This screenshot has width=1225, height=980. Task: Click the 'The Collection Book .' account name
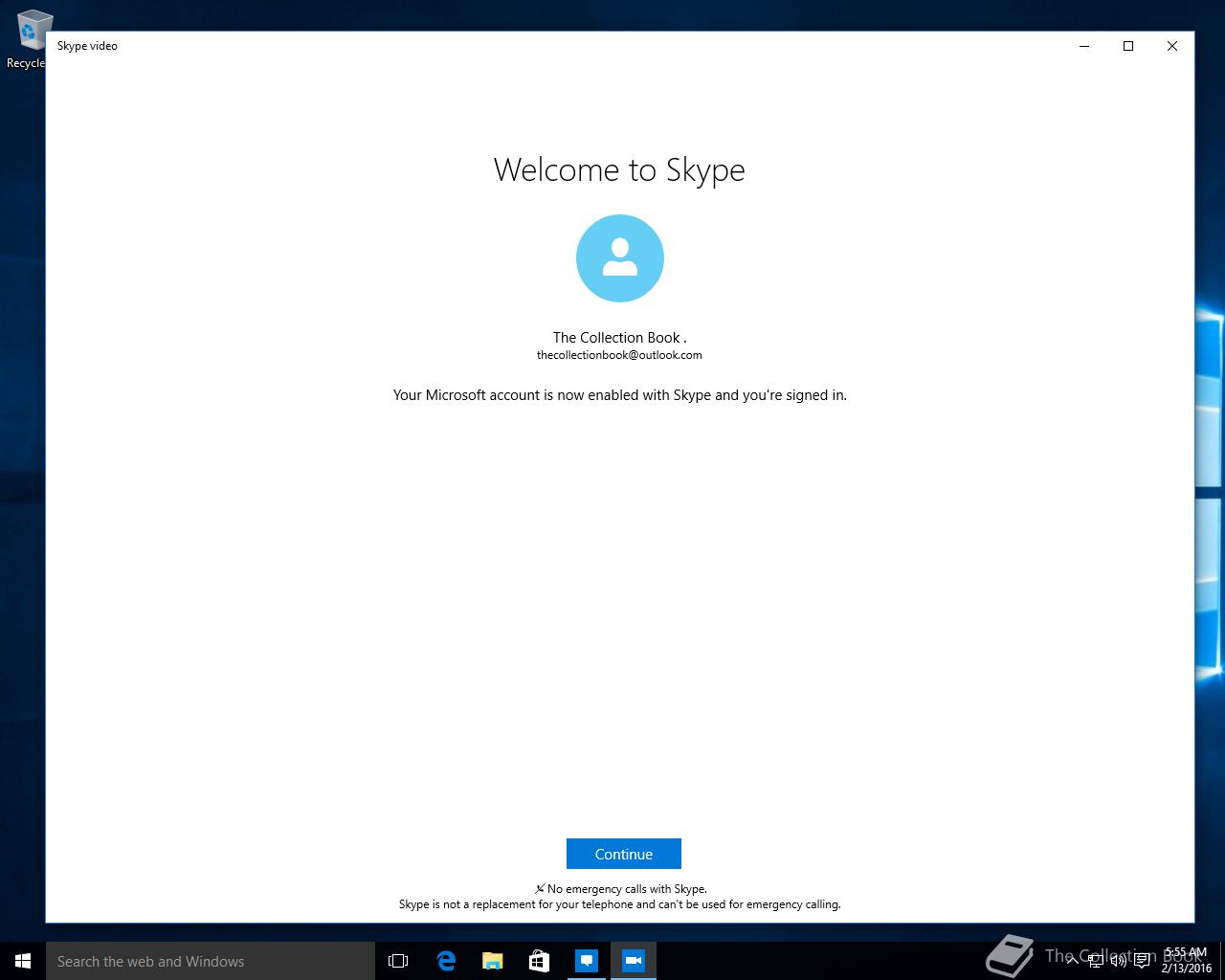(x=619, y=337)
